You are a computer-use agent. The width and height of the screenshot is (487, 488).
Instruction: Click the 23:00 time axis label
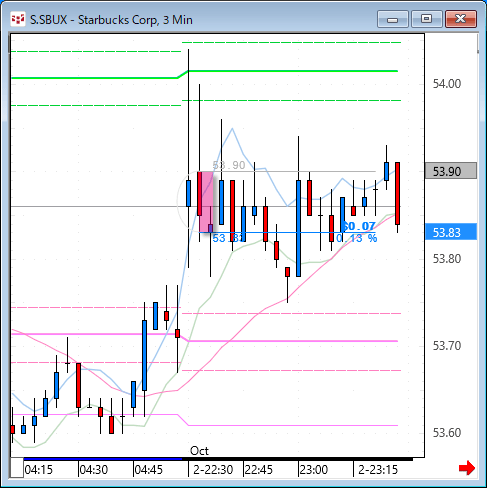(x=314, y=470)
